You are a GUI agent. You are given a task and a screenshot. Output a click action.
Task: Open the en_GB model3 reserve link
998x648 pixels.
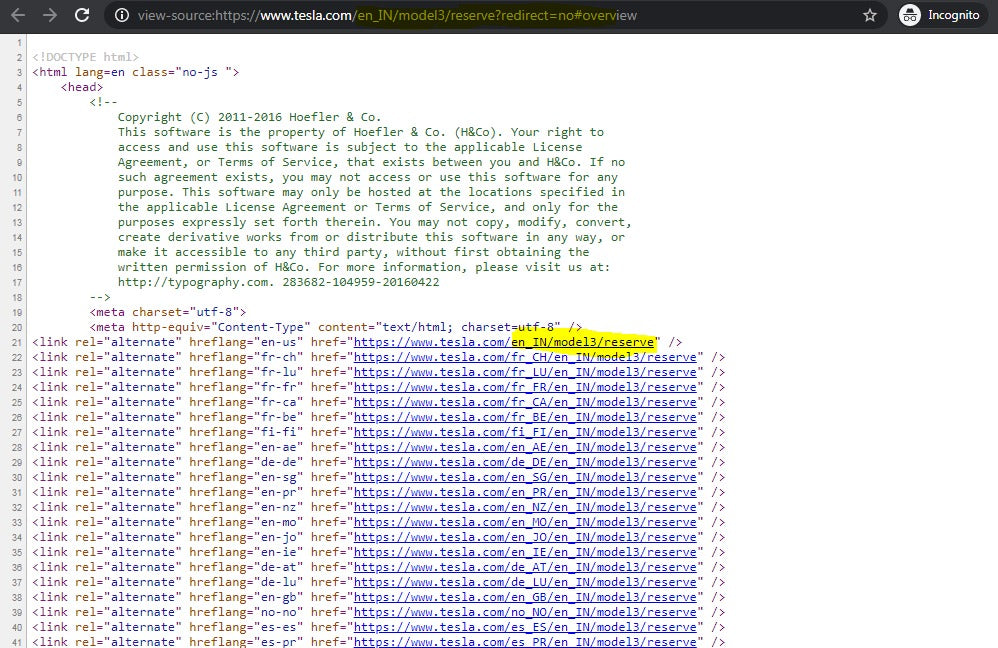click(526, 597)
